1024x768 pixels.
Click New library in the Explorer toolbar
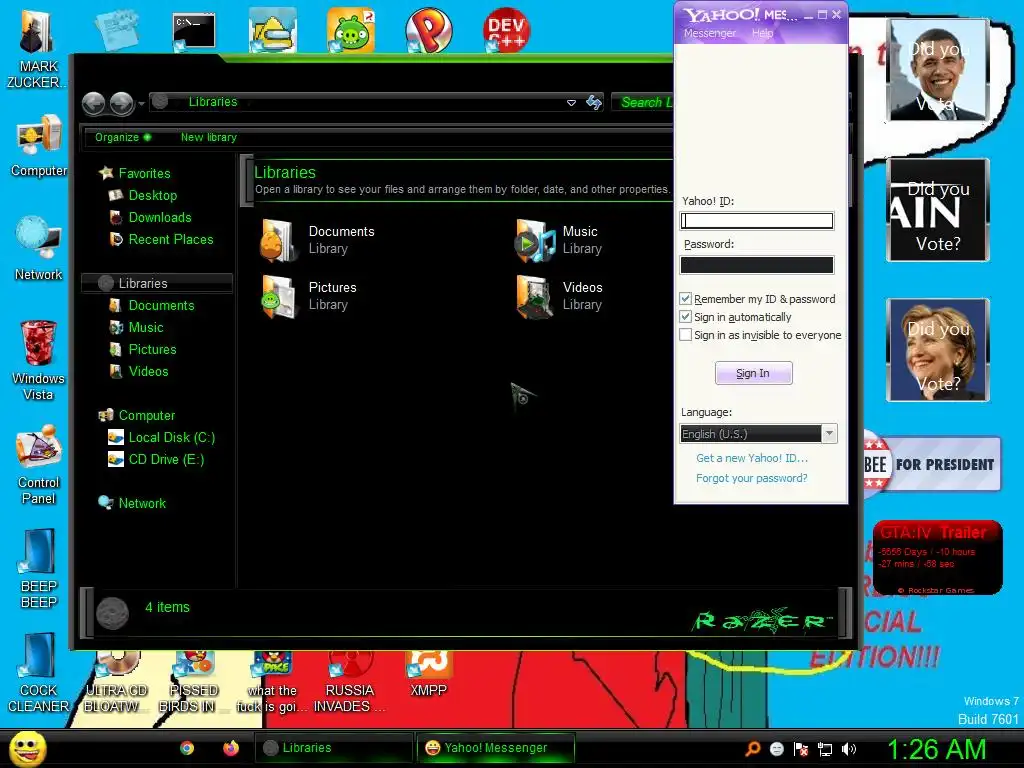(x=208, y=137)
